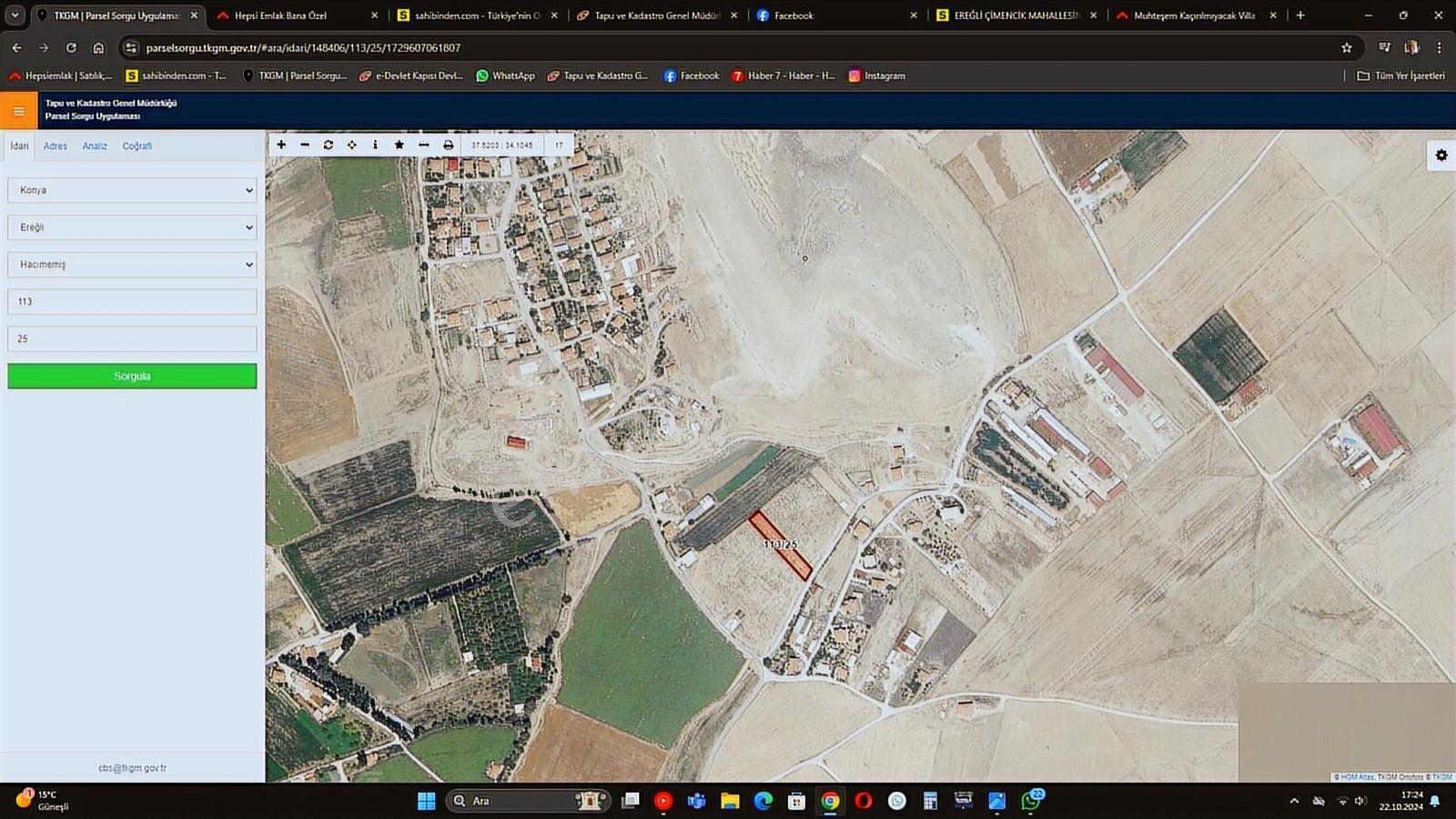Screen dimensions: 1456x819
Task: Switch to the Adres tab
Action: pos(56,146)
